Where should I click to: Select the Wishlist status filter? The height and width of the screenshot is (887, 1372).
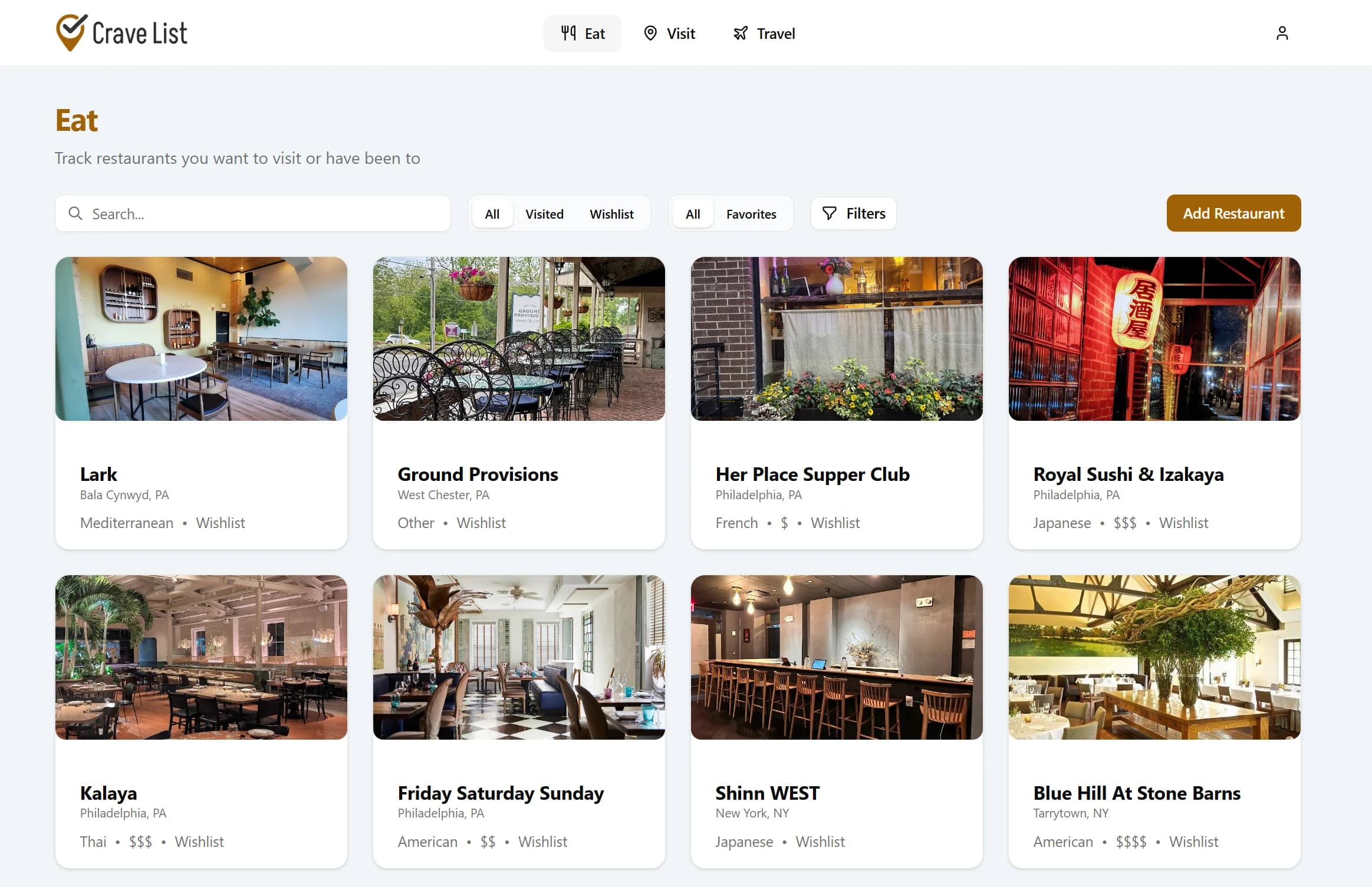tap(611, 214)
